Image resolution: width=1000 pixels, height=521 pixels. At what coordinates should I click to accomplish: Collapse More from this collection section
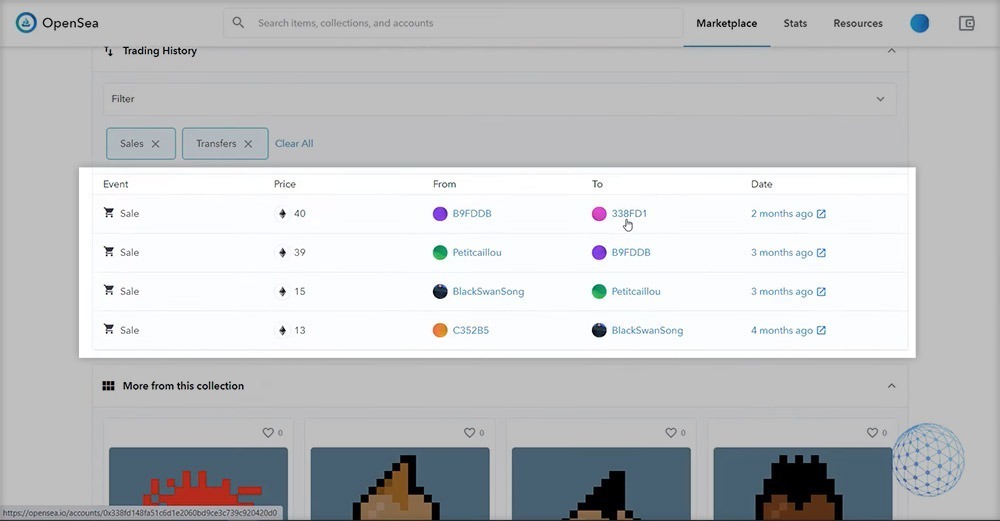click(x=891, y=386)
